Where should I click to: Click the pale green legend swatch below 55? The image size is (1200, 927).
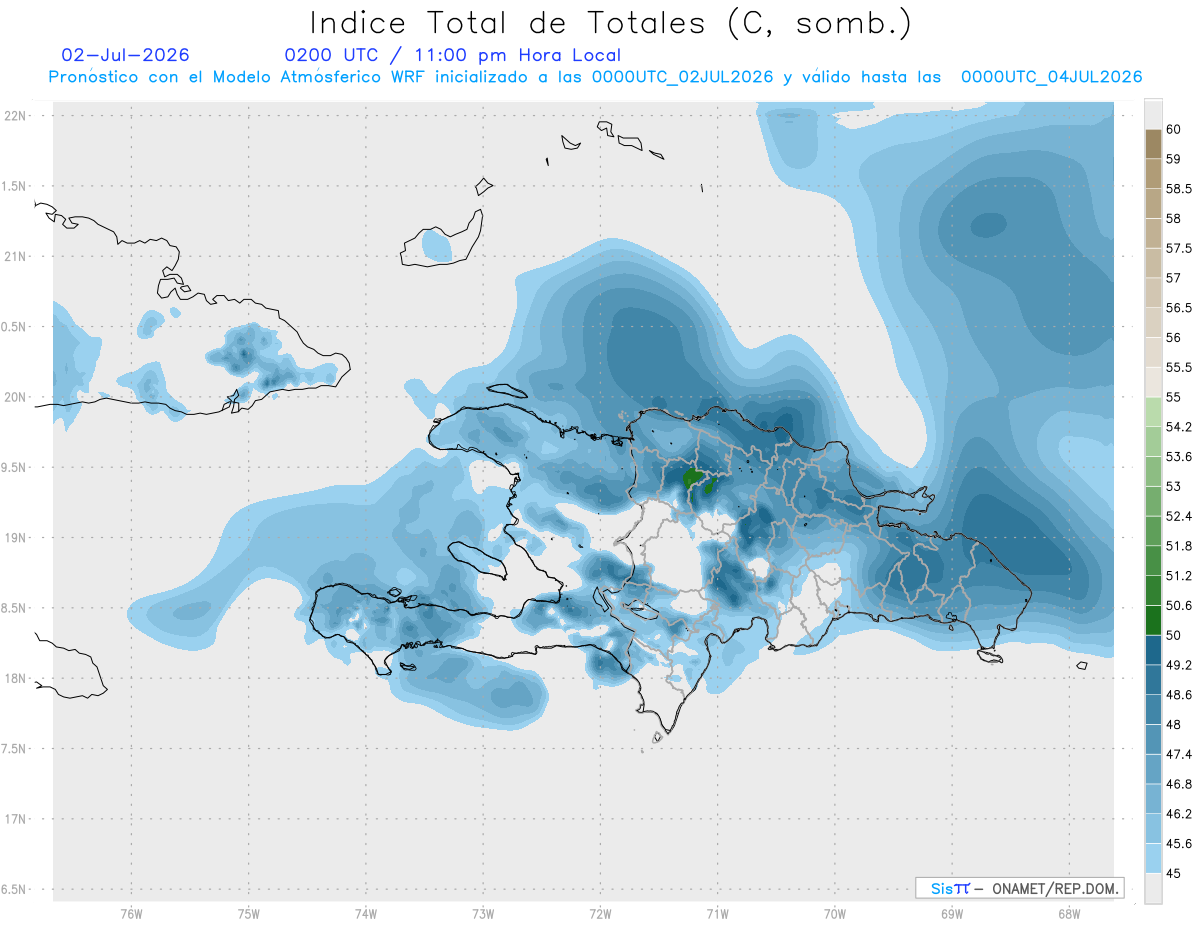coord(1153,412)
